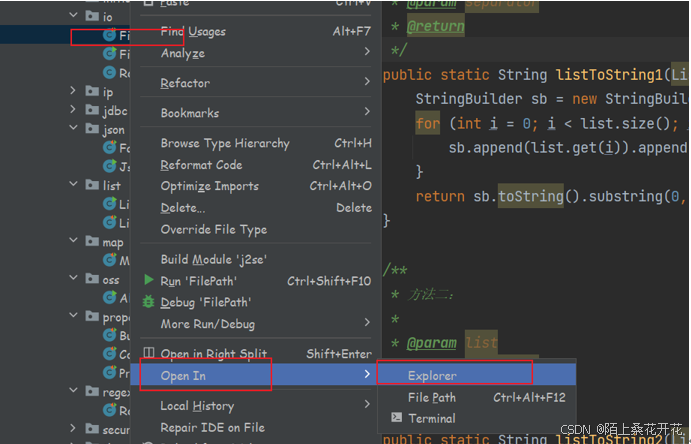Expand the jdbc folder
This screenshot has height=444, width=691.
73,109
